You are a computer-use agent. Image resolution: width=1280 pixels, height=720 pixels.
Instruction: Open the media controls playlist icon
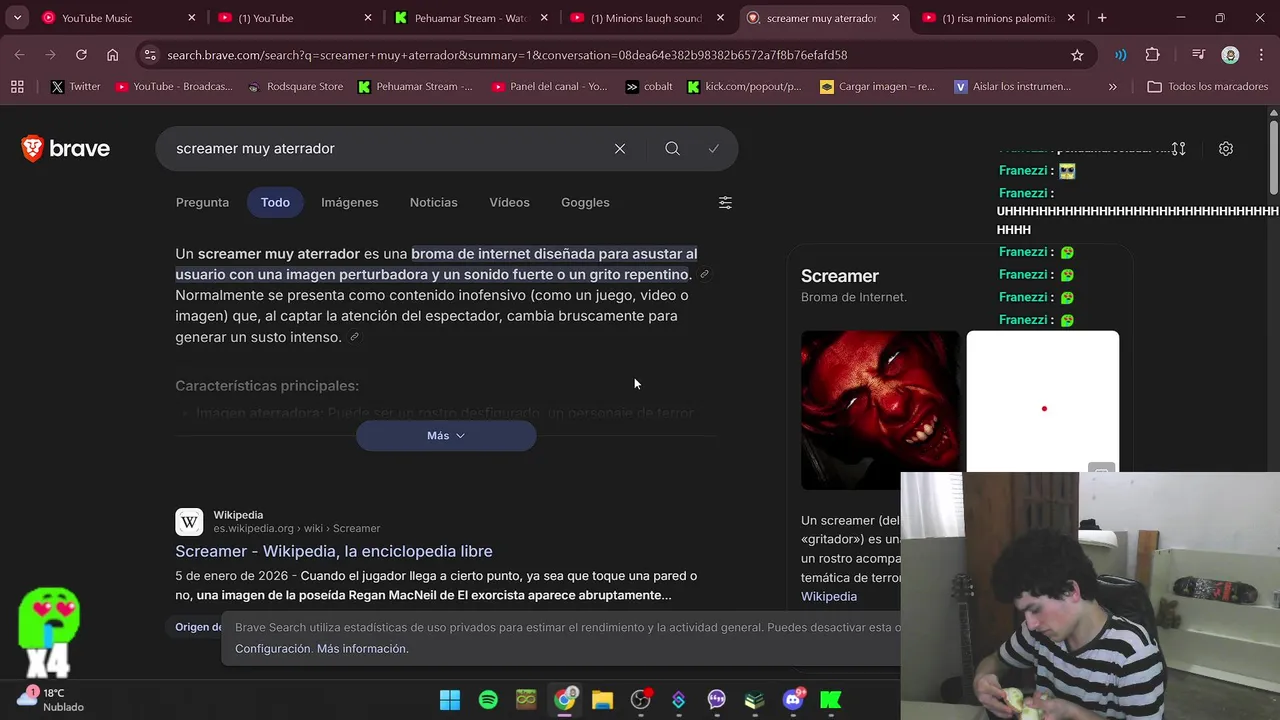[x=1198, y=55]
